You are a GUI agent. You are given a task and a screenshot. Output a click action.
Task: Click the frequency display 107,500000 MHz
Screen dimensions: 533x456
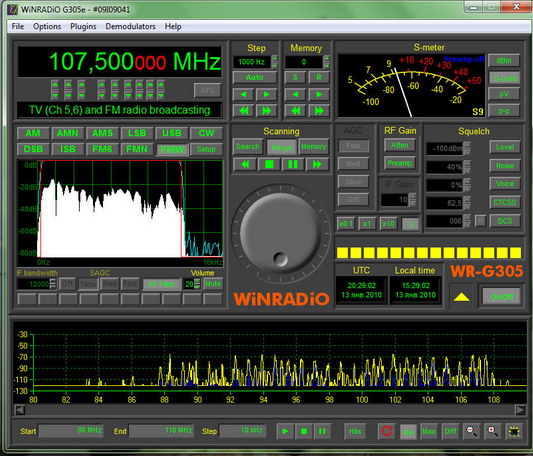pyautogui.click(x=120, y=62)
